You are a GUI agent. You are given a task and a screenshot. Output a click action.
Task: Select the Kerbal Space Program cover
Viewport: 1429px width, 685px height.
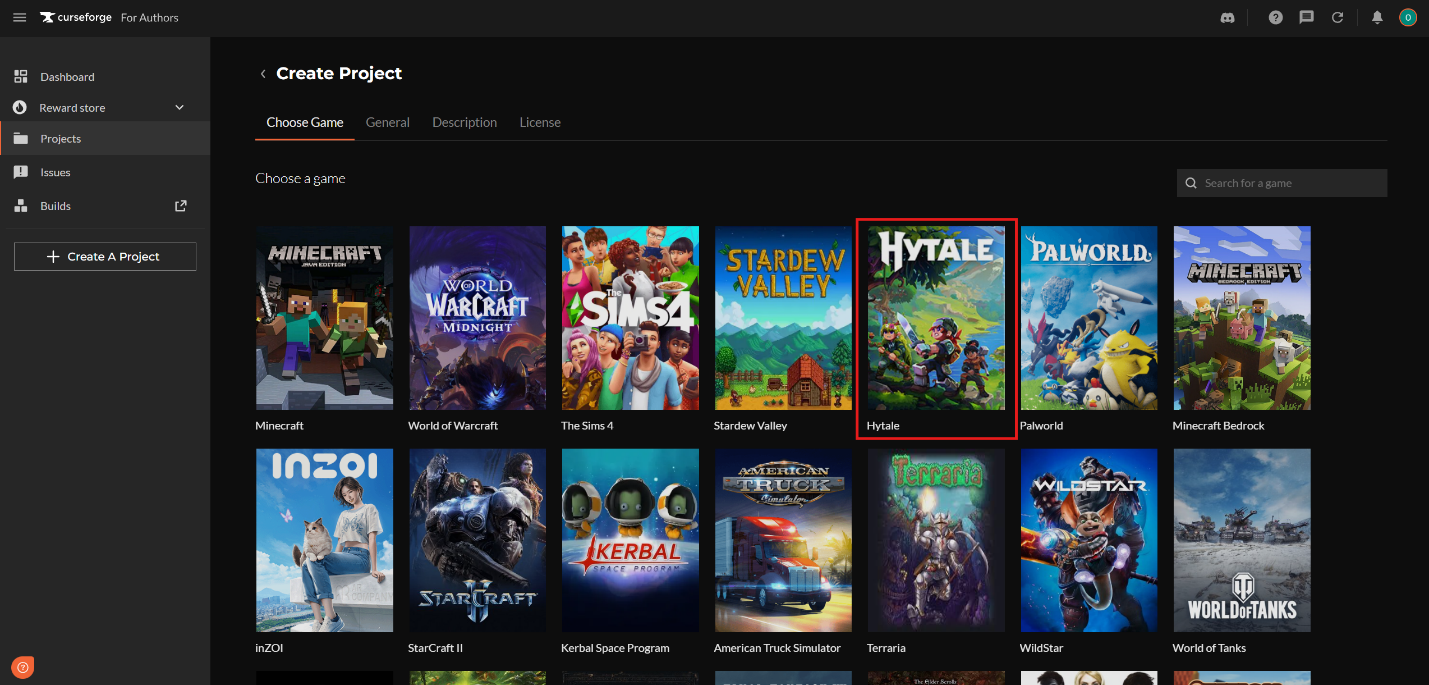point(631,540)
